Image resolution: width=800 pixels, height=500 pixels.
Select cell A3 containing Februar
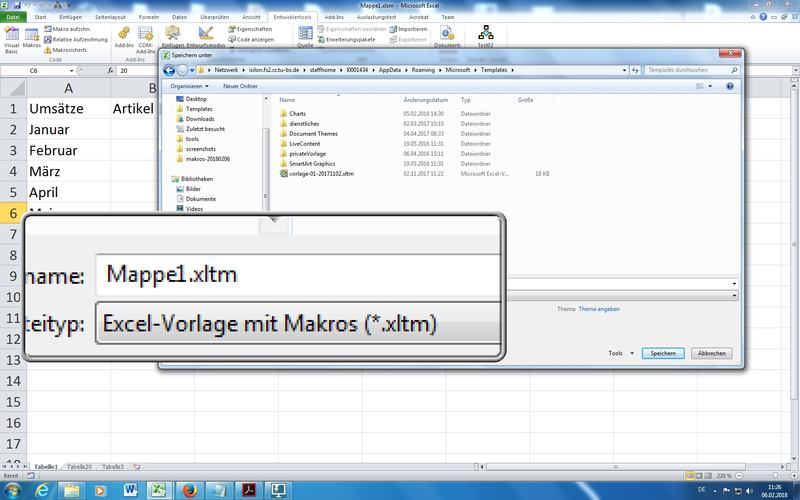68,151
